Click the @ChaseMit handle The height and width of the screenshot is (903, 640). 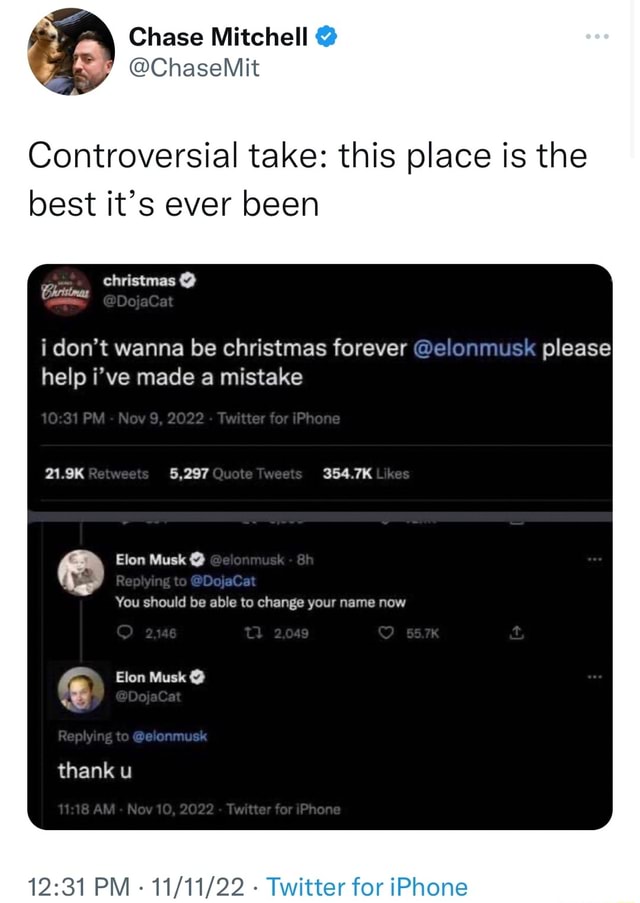pos(192,70)
